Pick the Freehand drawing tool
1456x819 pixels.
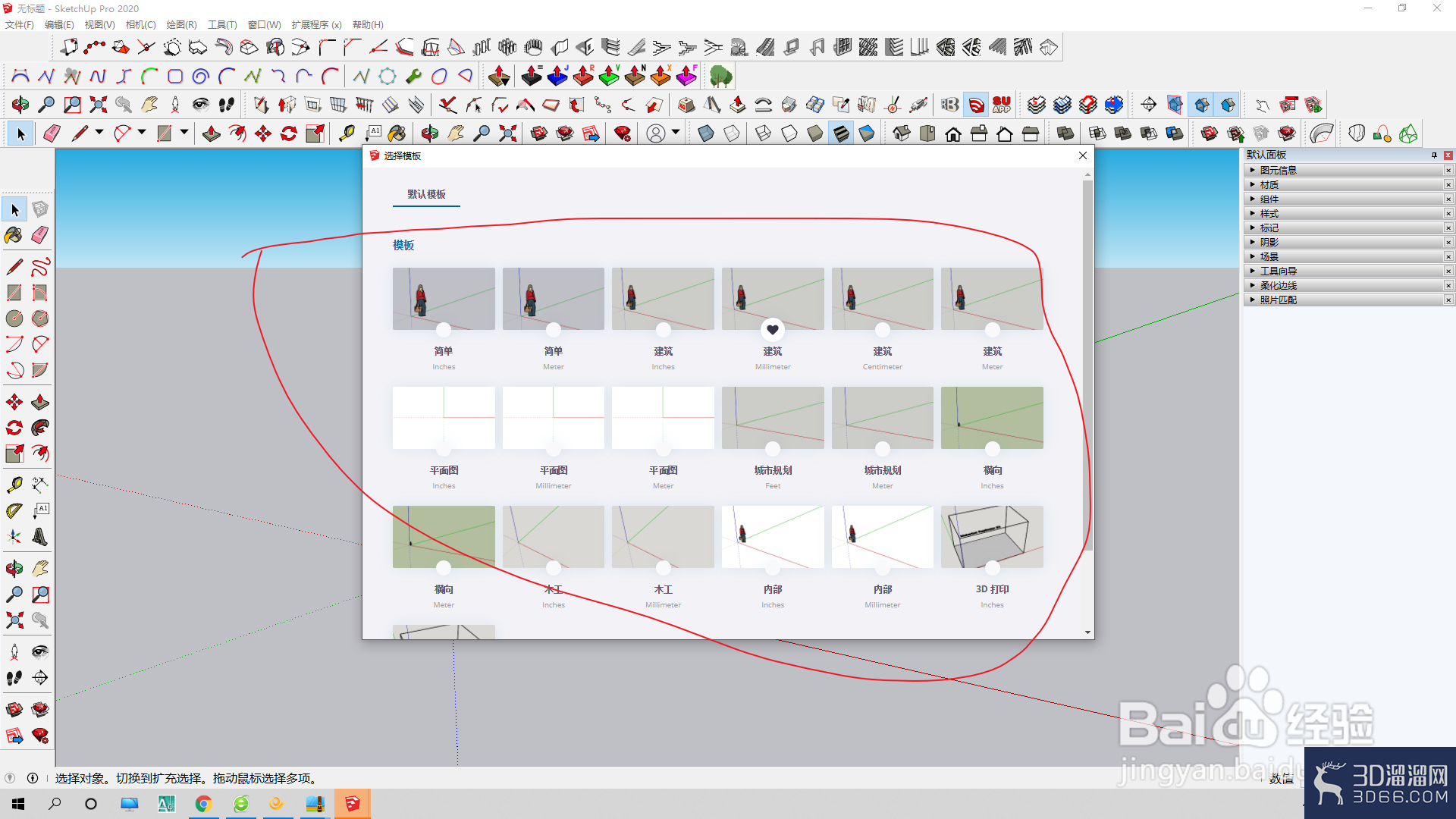pyautogui.click(x=40, y=267)
